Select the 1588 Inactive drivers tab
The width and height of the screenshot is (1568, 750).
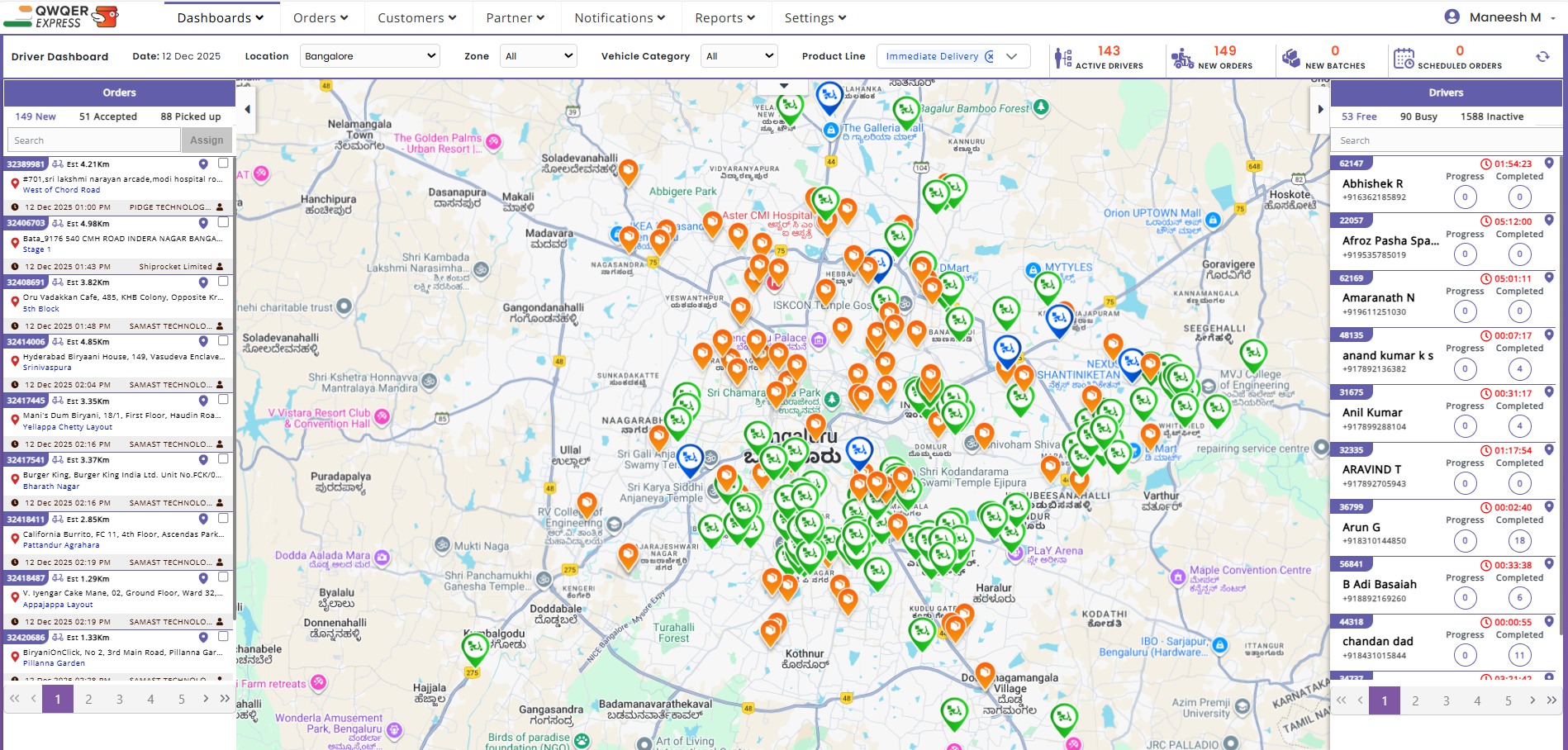pos(1492,116)
